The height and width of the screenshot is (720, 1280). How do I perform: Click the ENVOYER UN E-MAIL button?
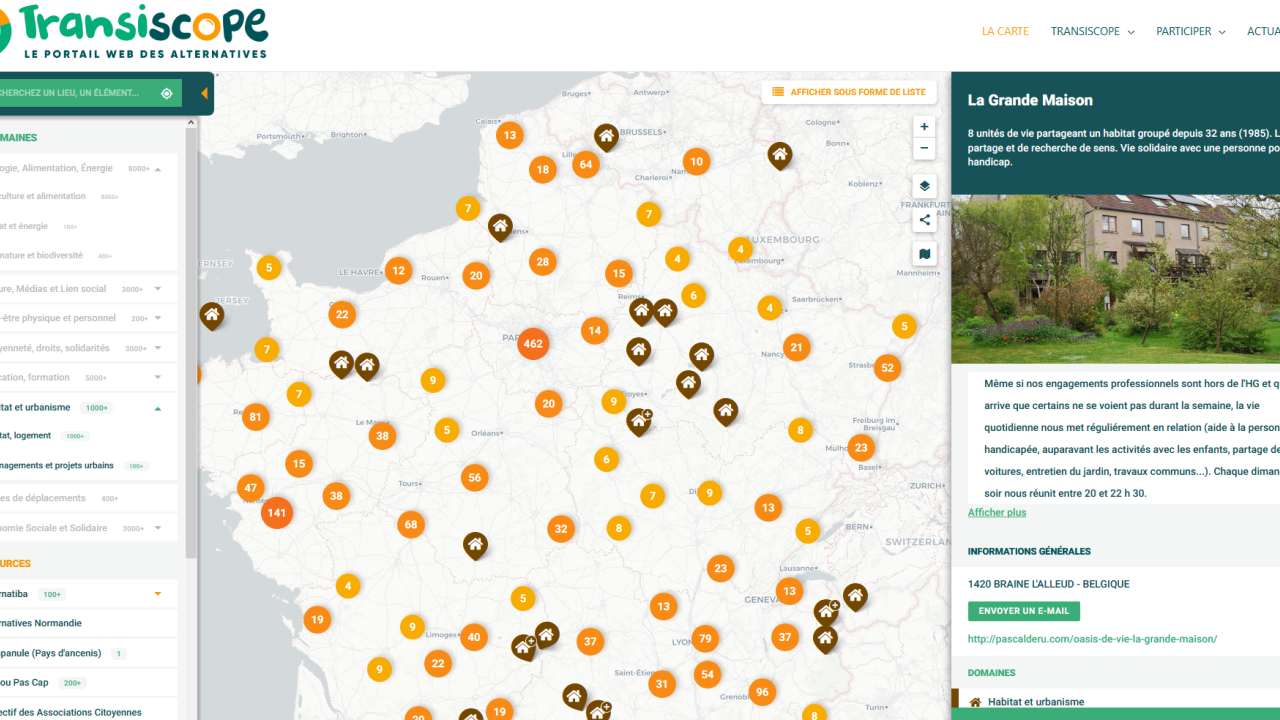tap(1023, 611)
